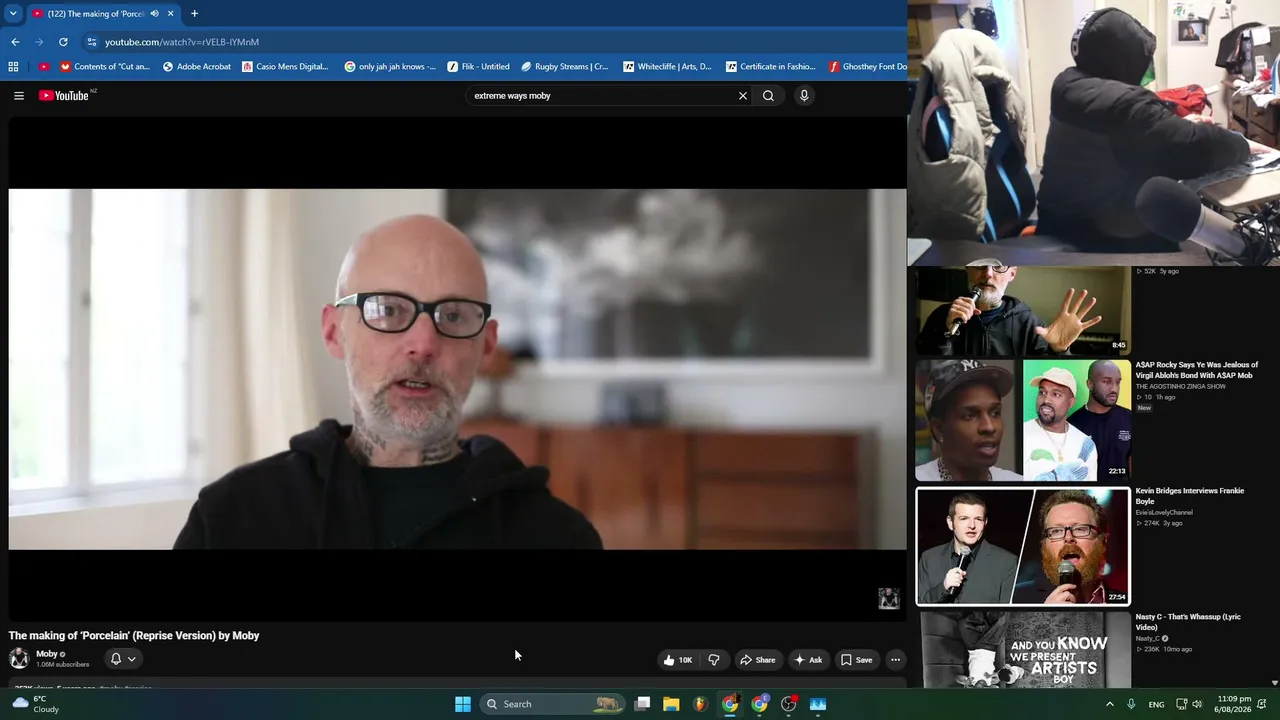
Task: Reload the current YouTube page
Action: pos(63,42)
